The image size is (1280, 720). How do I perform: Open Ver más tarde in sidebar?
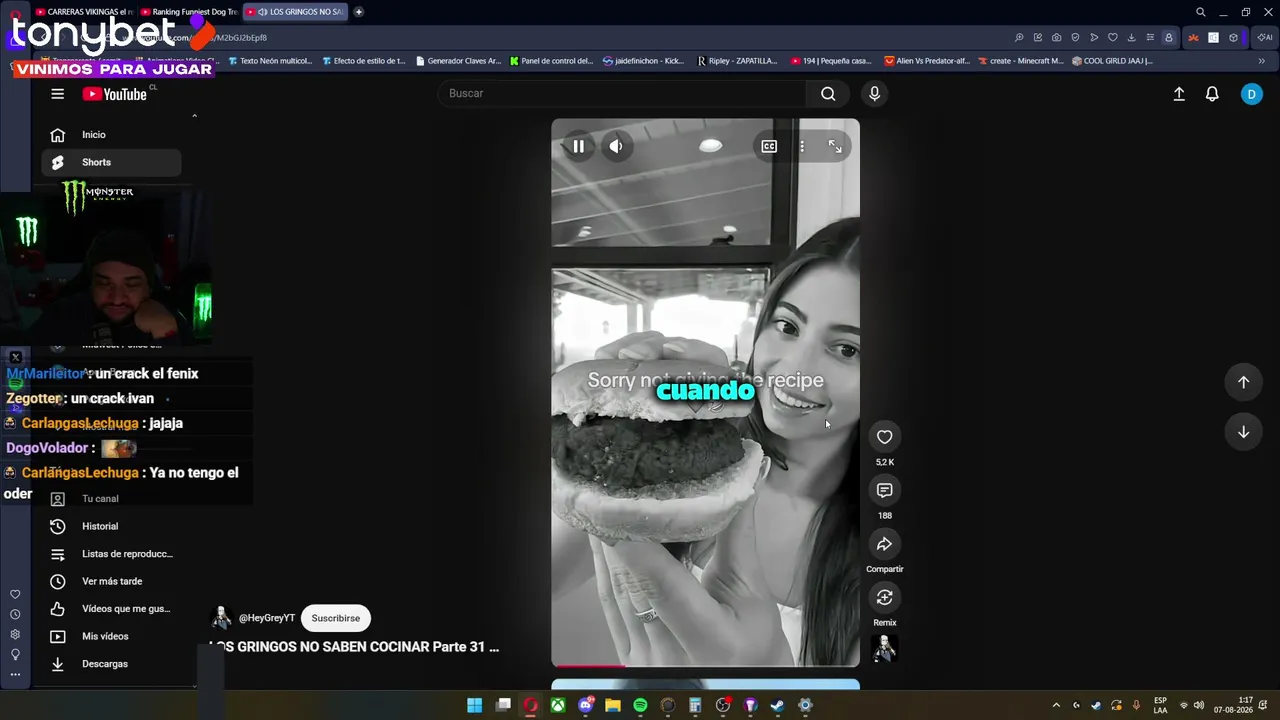tap(111, 581)
